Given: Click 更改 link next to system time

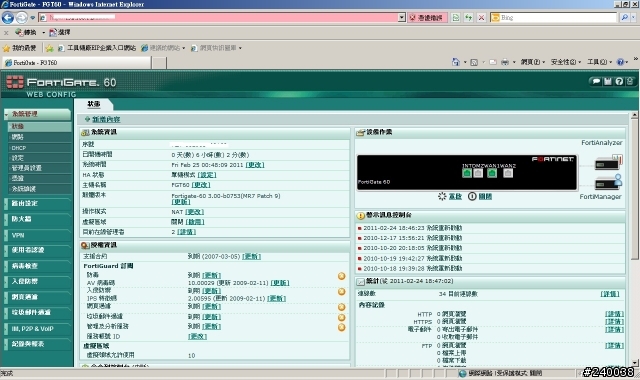Looking at the screenshot, I should [255, 165].
